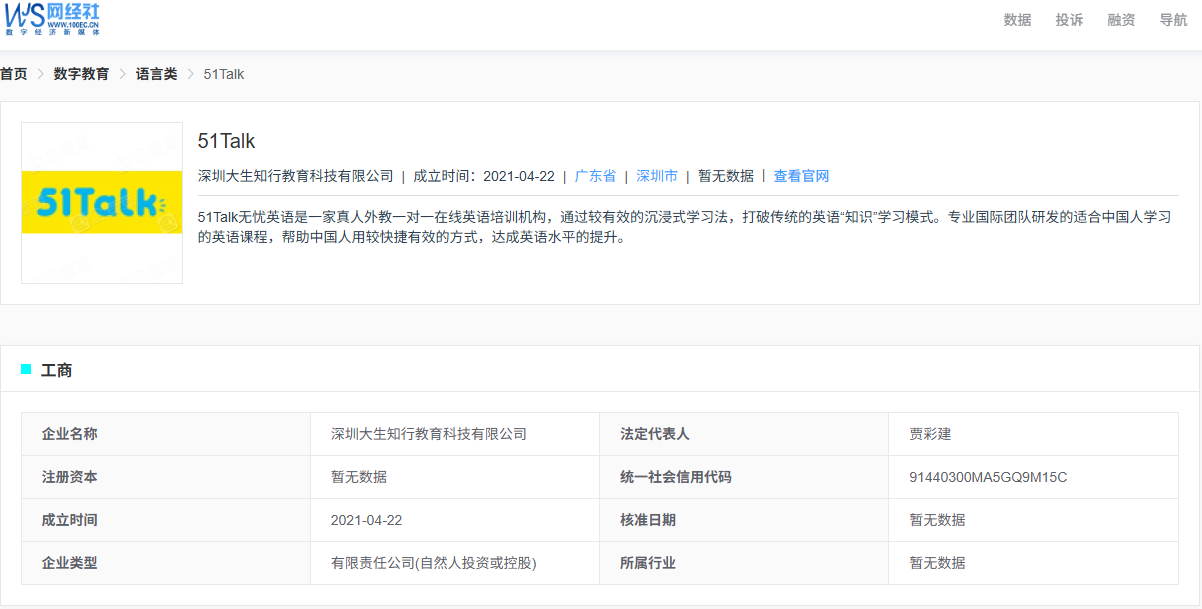Select legal representative name 贾彩建
Image resolution: width=1202 pixels, height=609 pixels.
pos(930,434)
